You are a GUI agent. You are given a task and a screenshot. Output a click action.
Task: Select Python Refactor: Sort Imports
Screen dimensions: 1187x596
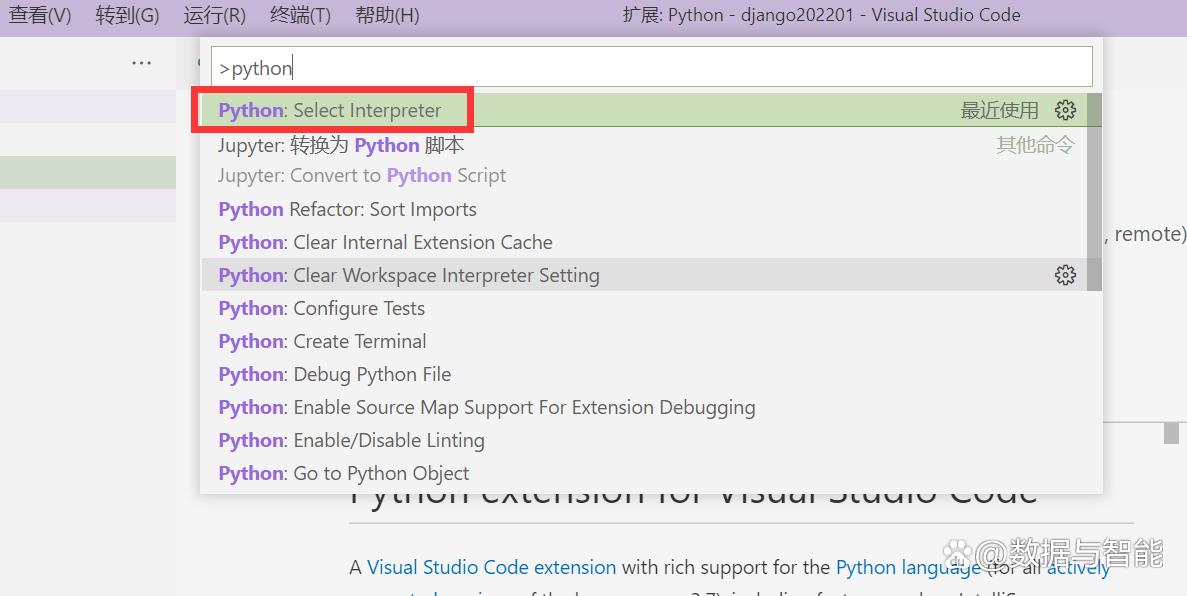click(347, 209)
